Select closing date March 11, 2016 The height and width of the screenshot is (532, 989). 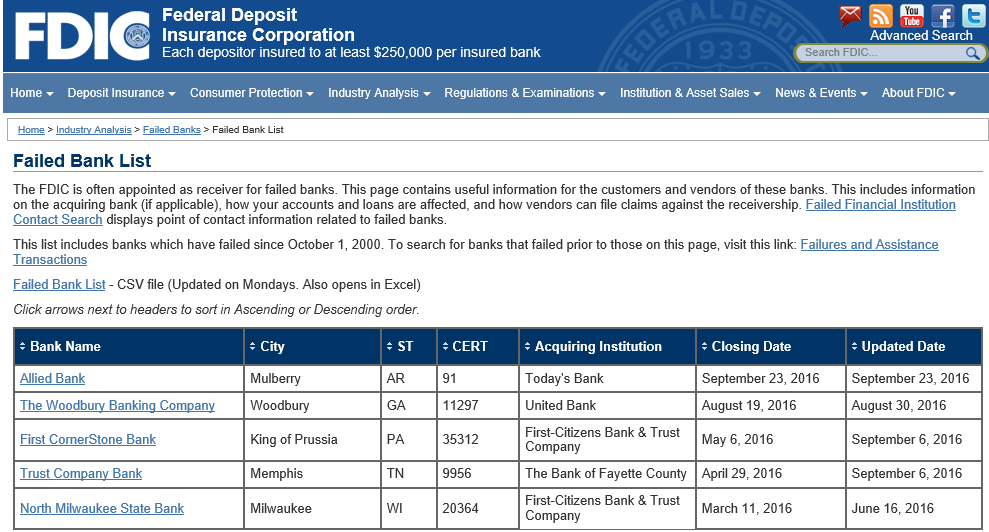(x=770, y=509)
